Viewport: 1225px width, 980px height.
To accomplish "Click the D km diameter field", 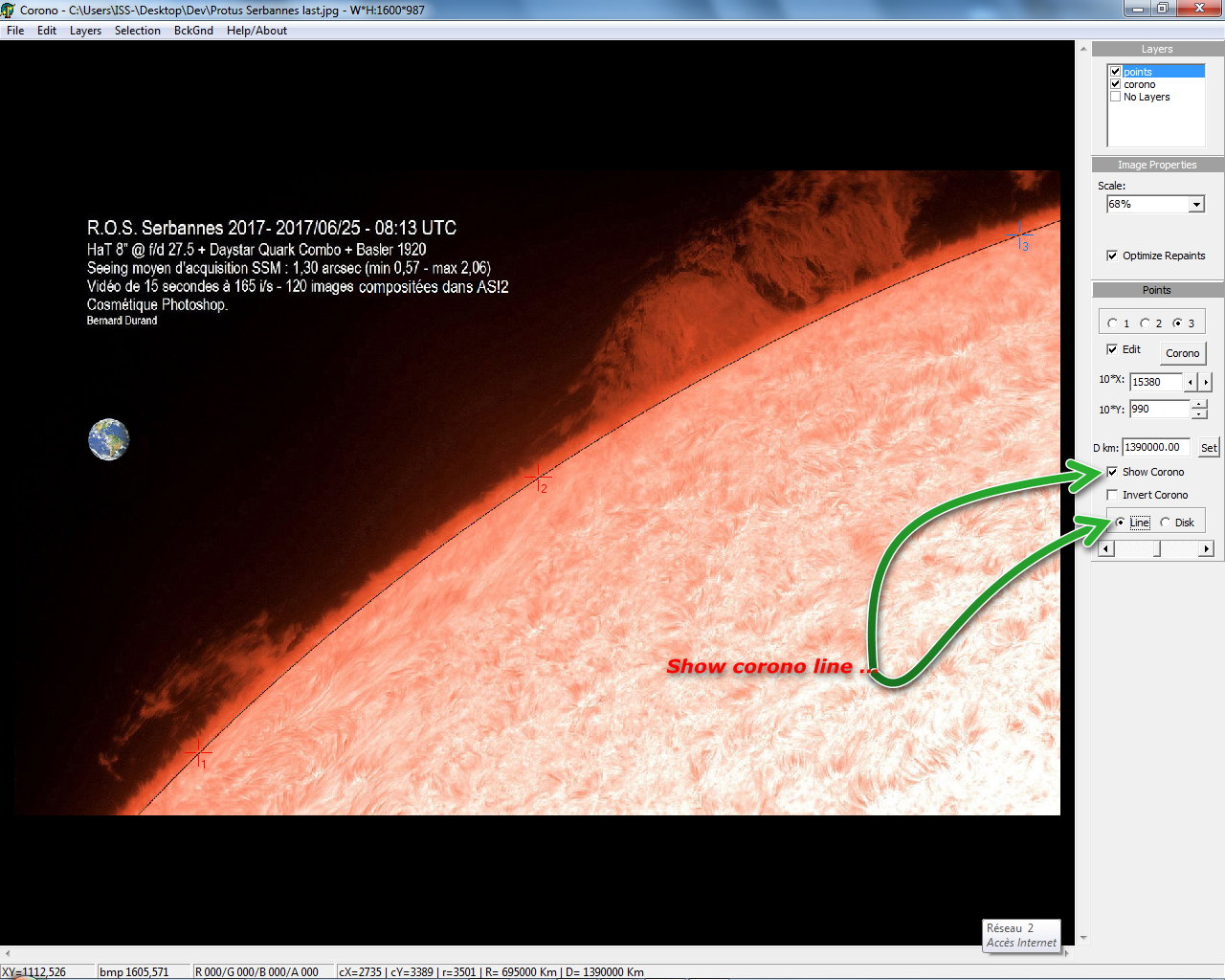I will point(1156,447).
